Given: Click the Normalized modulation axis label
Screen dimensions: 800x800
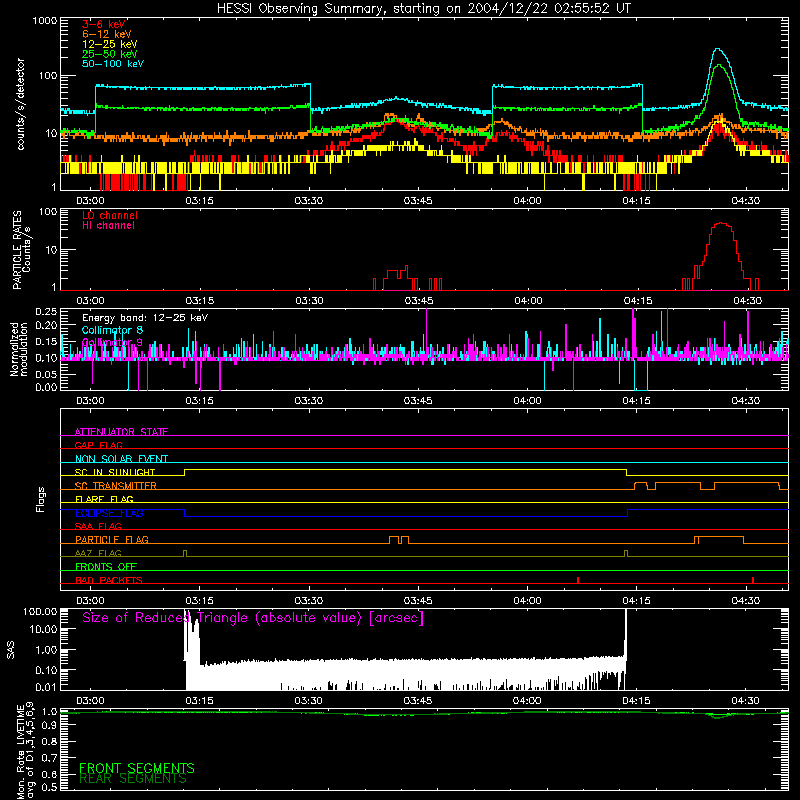Looking at the screenshot, I should tap(19, 349).
